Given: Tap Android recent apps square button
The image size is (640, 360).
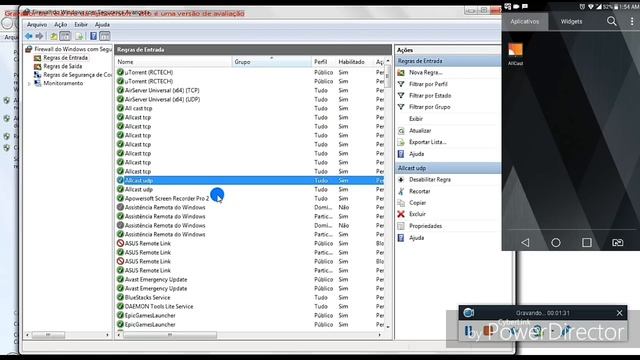Looking at the screenshot, I should coord(587,243).
